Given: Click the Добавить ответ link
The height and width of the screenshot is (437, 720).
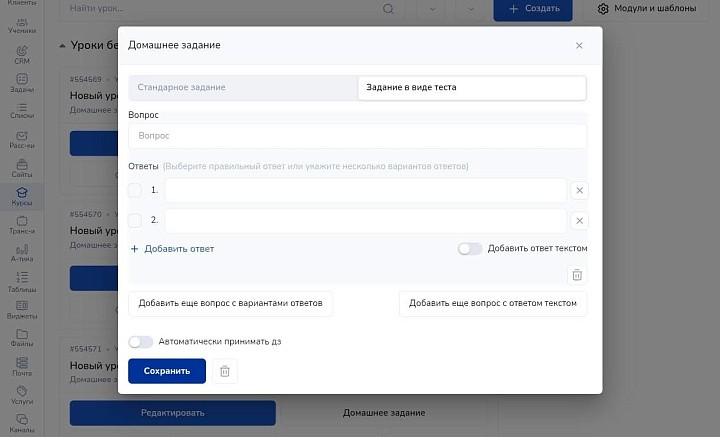Looking at the screenshot, I should pyautogui.click(x=172, y=249).
